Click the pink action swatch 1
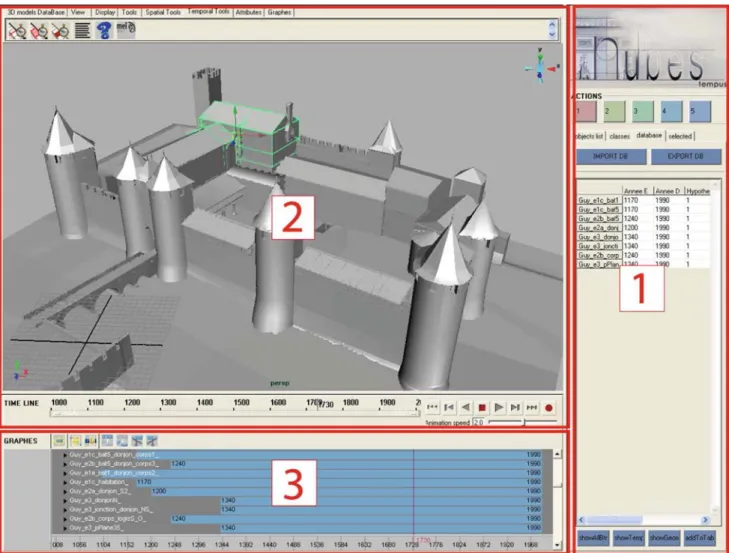The image size is (729, 553). tap(585, 112)
